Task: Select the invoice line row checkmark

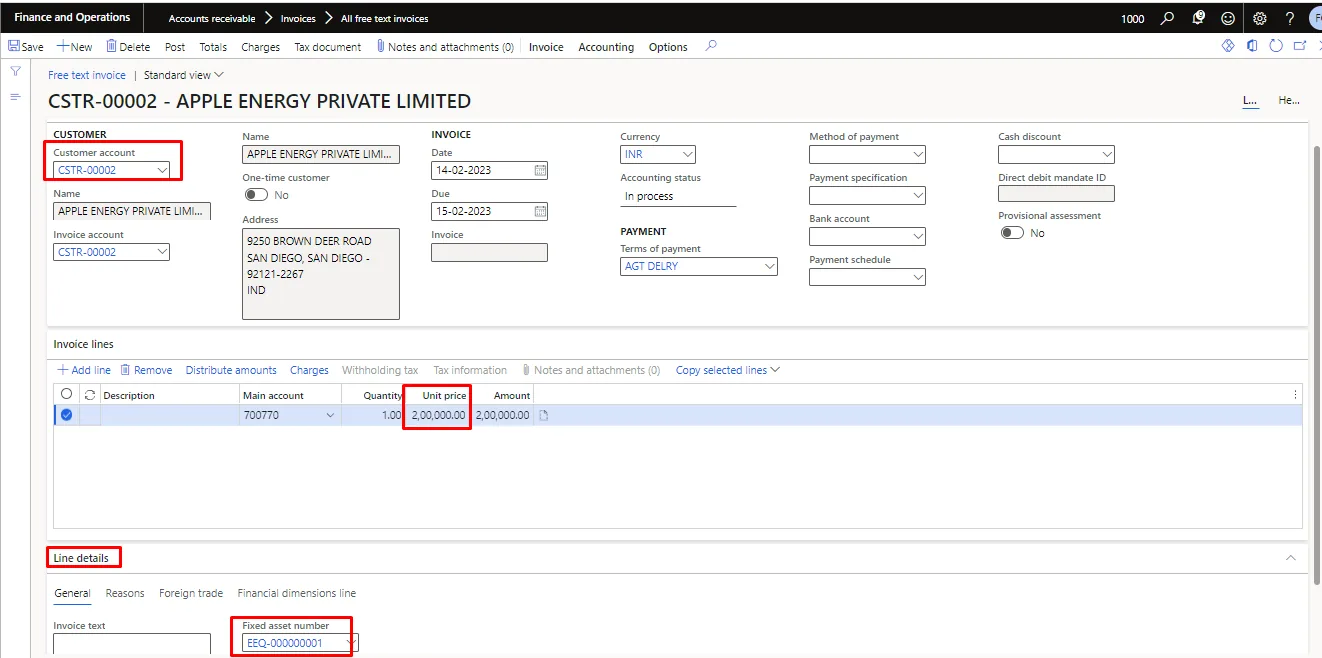Action: click(x=67, y=415)
